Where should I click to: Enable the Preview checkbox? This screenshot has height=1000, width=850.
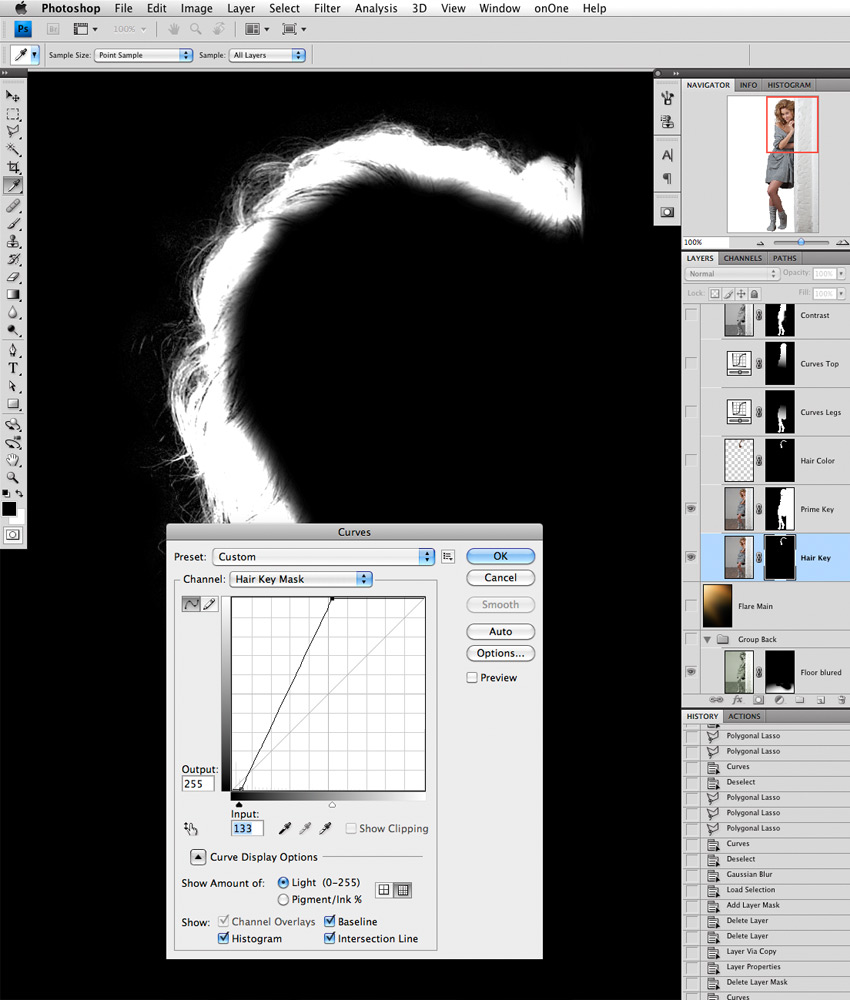tap(472, 678)
